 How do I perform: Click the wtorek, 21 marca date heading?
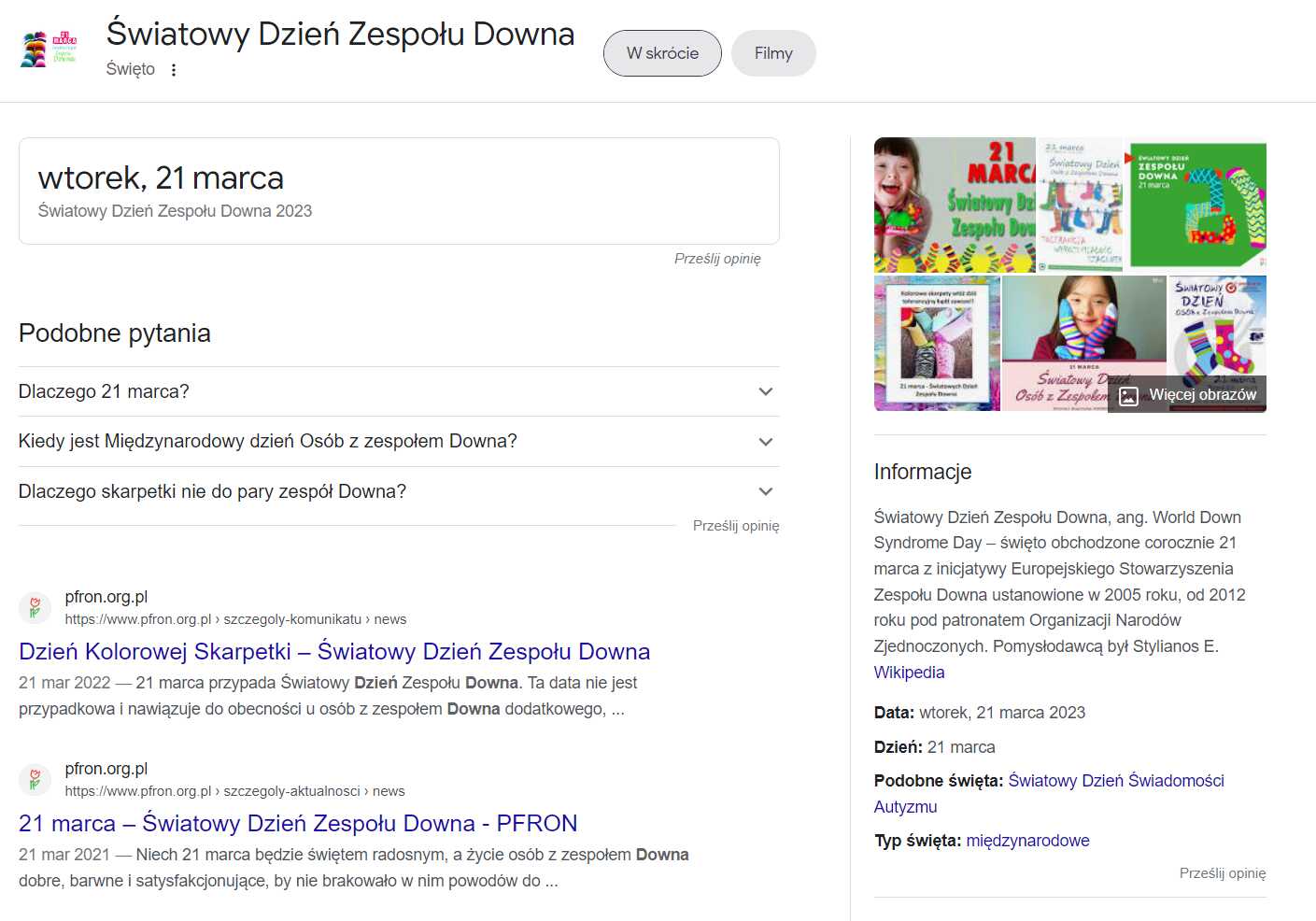coord(161,177)
